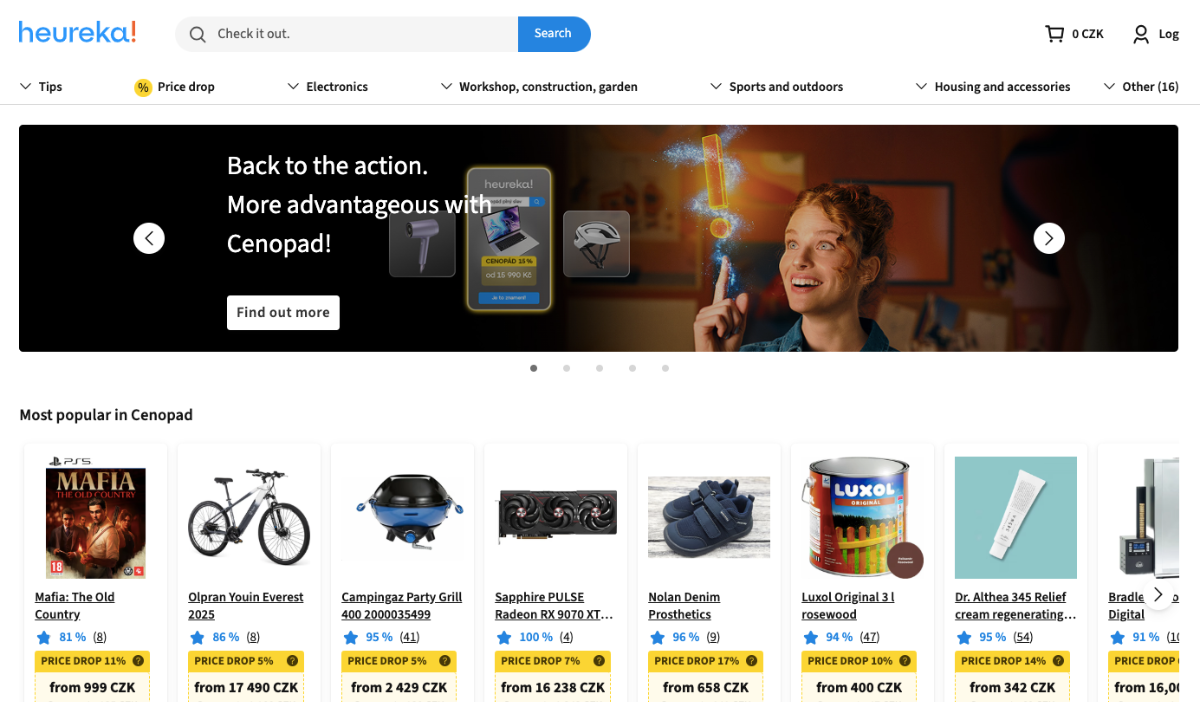Click the Find out more button
The image size is (1200, 702).
tap(283, 312)
